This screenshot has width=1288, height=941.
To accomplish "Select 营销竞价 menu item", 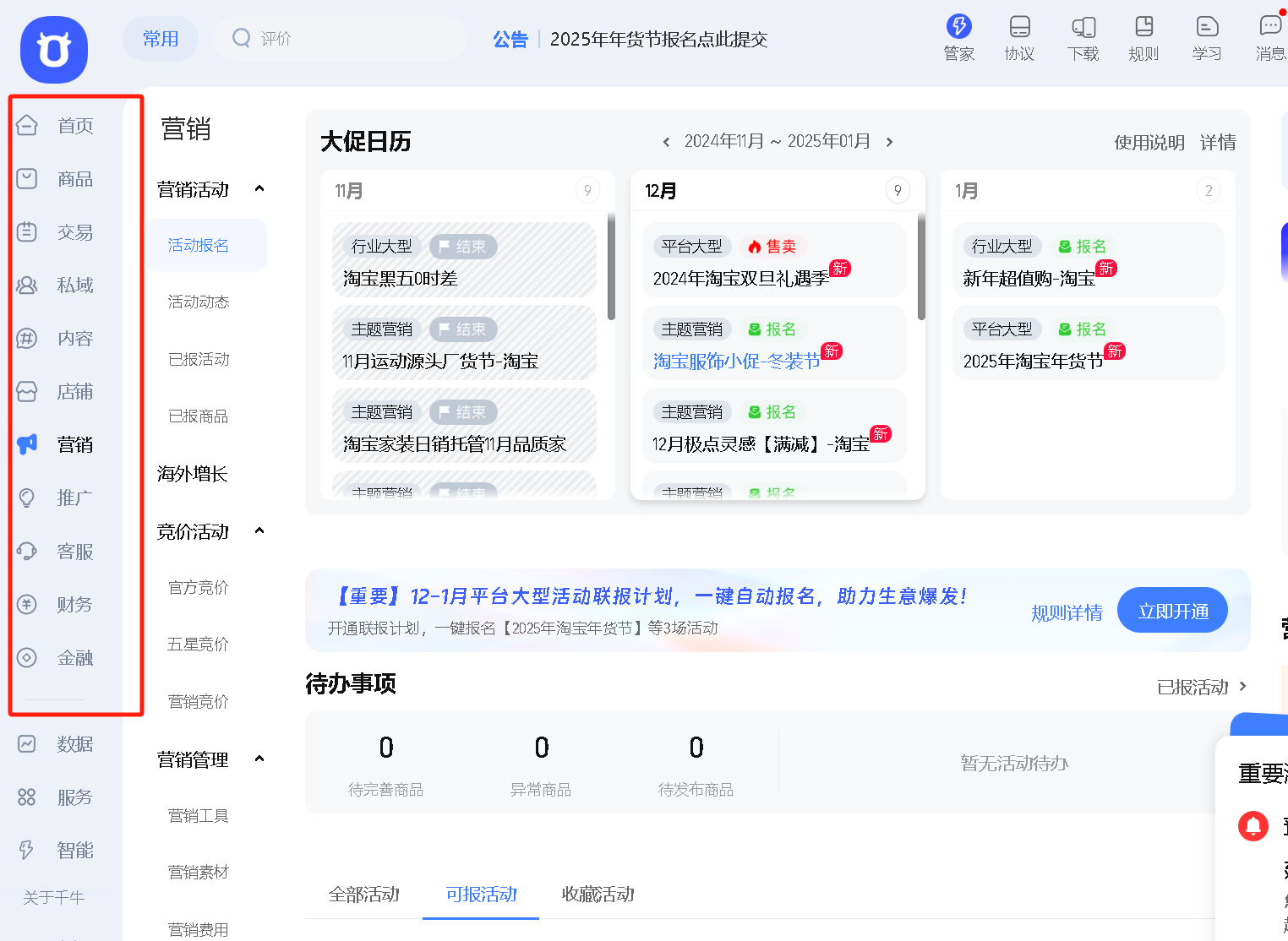I will tap(199, 702).
